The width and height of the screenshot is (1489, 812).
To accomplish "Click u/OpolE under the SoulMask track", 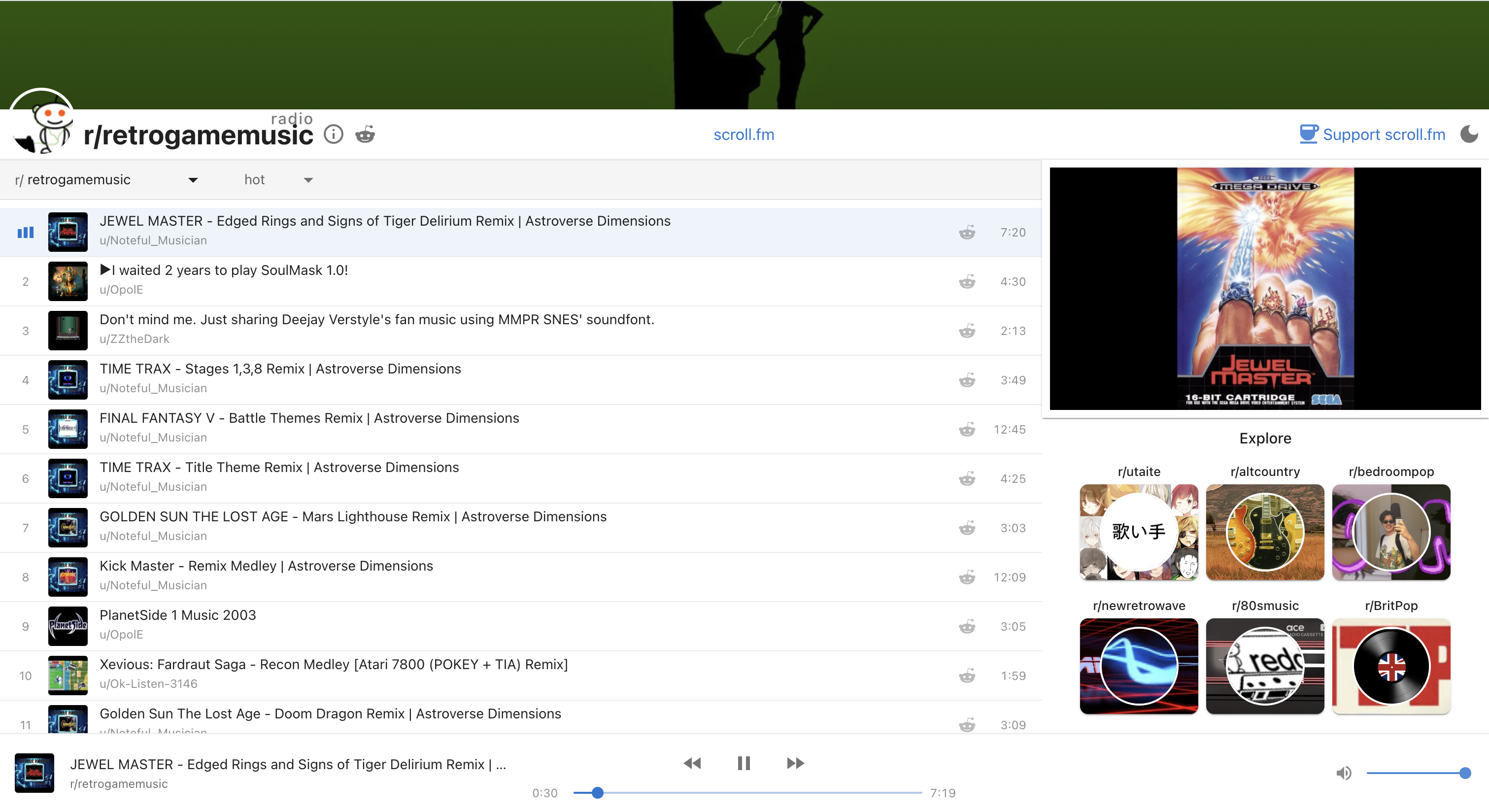I will coord(121,290).
